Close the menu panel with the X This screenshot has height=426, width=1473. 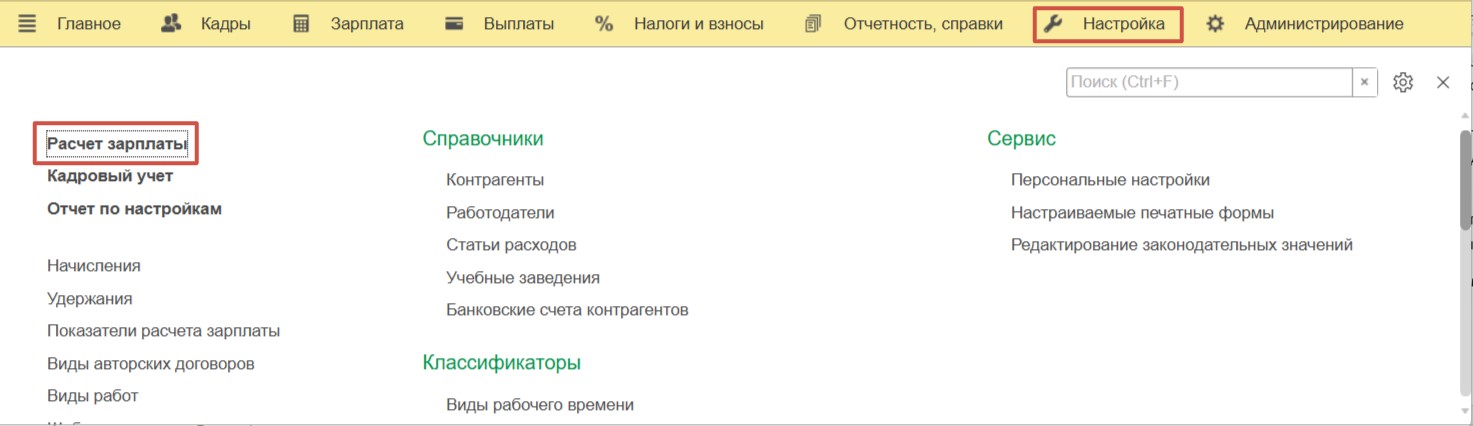1443,83
